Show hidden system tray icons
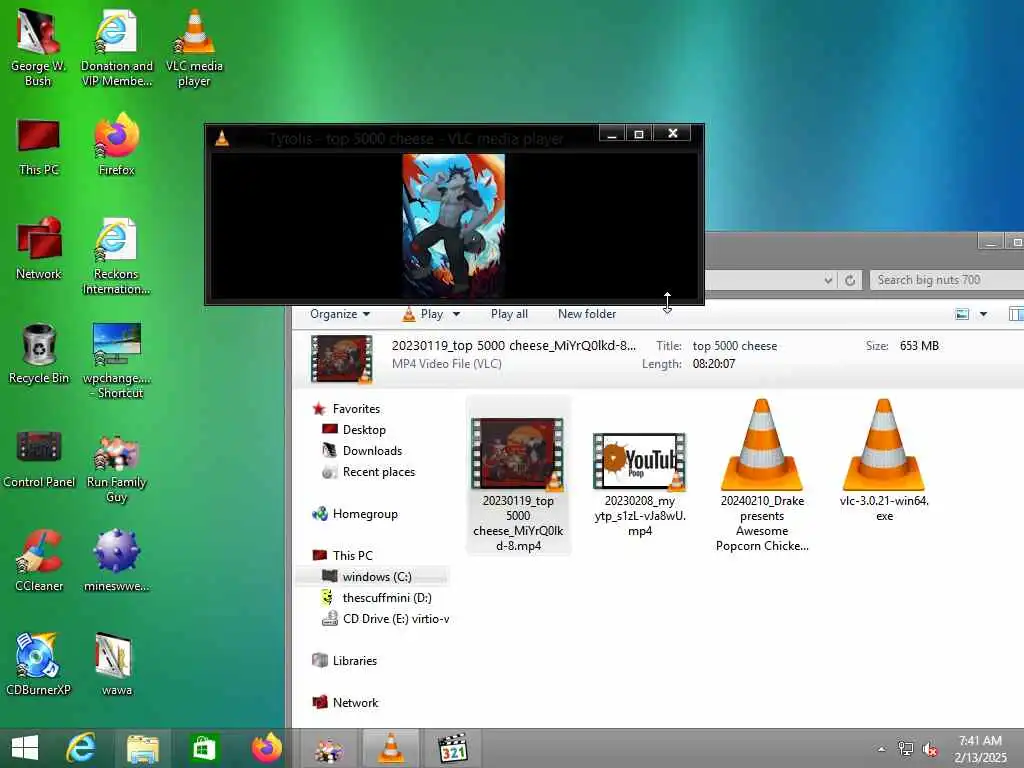 pyautogui.click(x=882, y=749)
